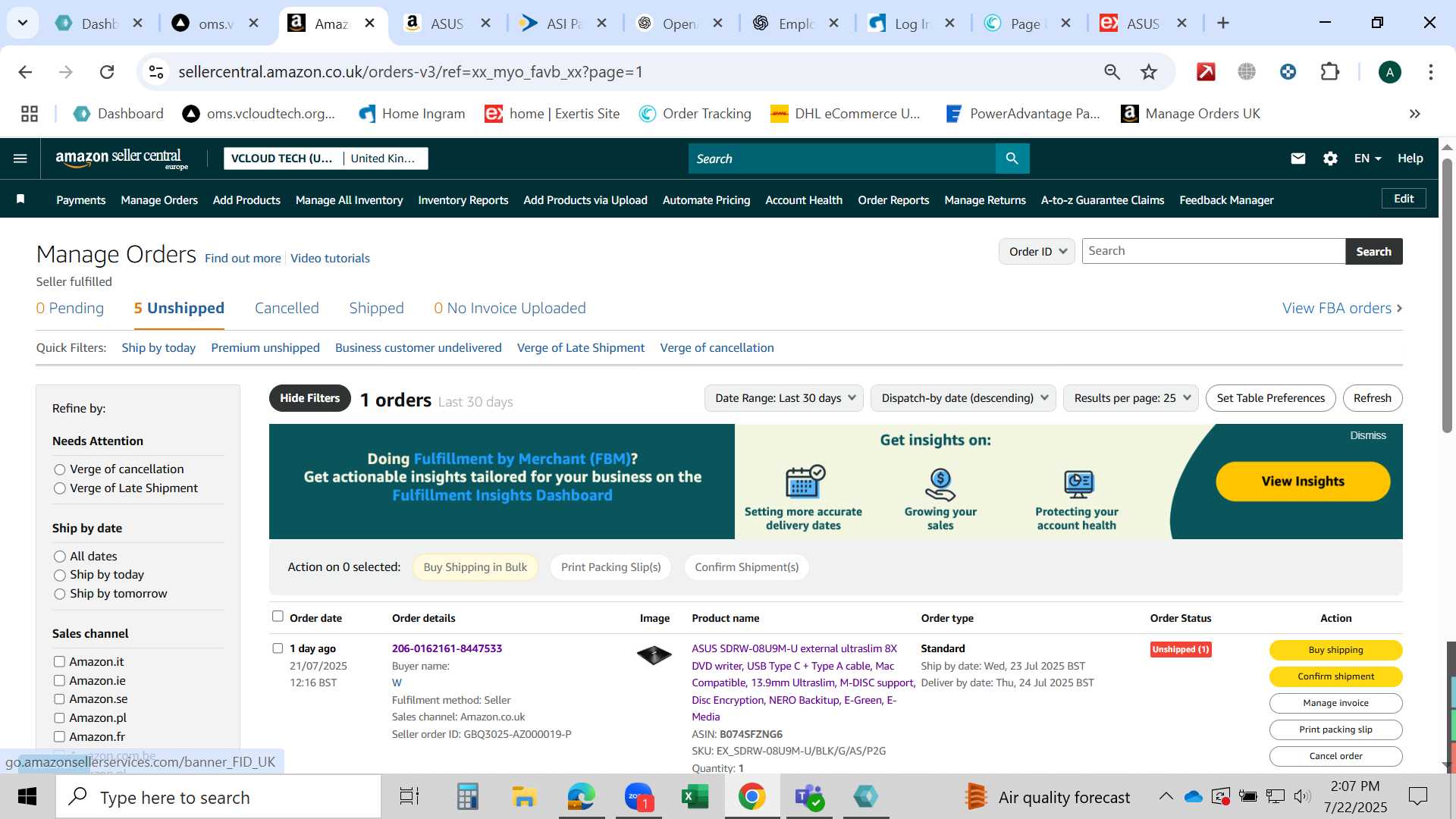Open the settings gear icon in Seller Central
The image size is (1456, 819).
pos(1330,158)
